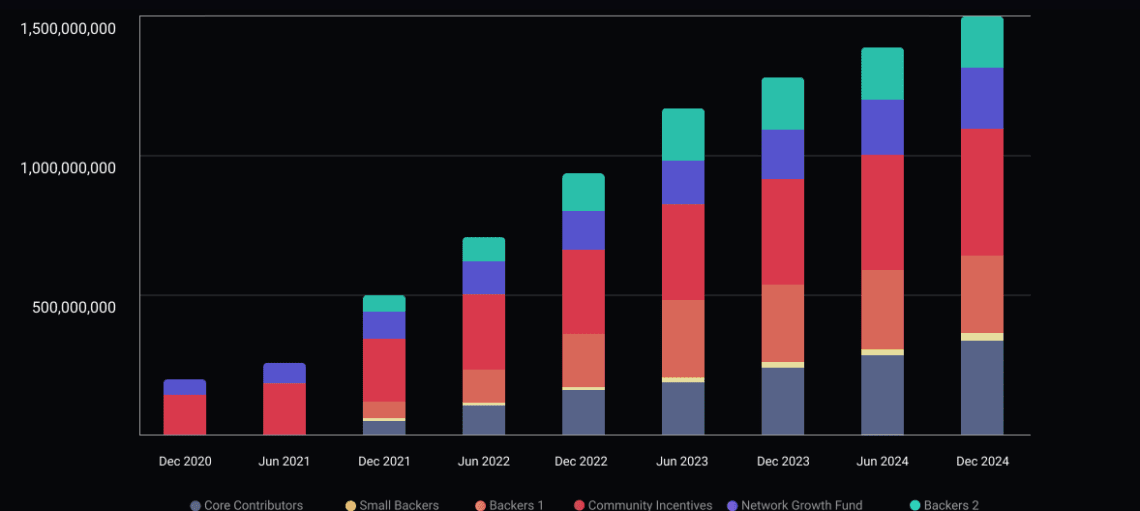Screen dimensions: 1140x511
Task: Toggle the Network Growth Fund label
Action: click(x=802, y=505)
